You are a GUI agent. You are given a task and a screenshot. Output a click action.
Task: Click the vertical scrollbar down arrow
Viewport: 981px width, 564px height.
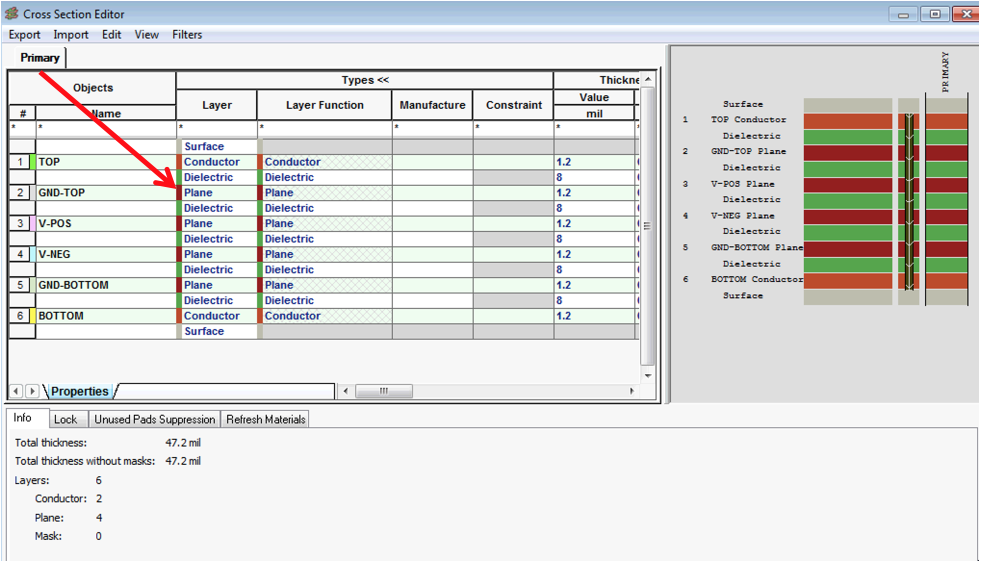[x=648, y=375]
